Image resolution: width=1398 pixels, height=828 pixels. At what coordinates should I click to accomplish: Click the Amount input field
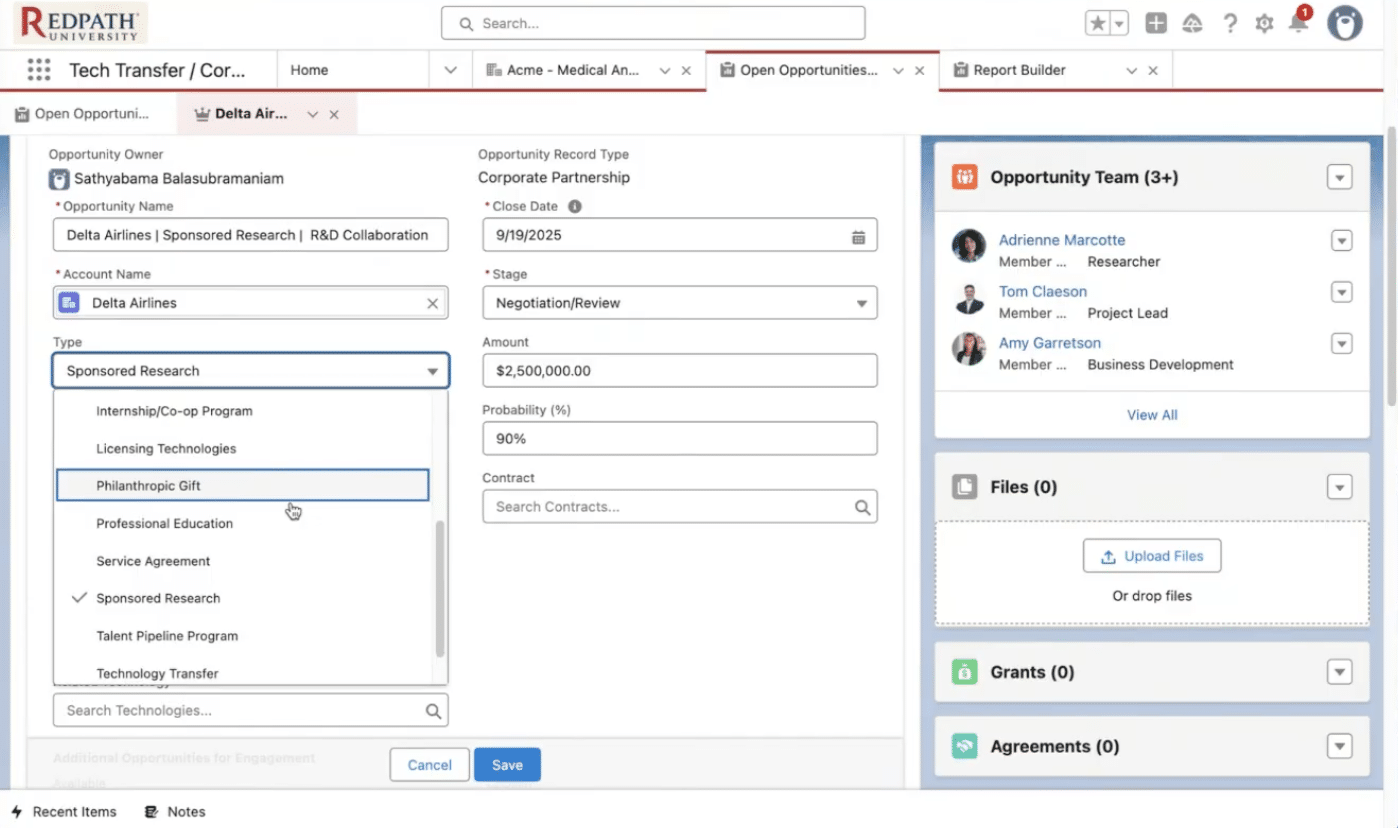(x=680, y=371)
